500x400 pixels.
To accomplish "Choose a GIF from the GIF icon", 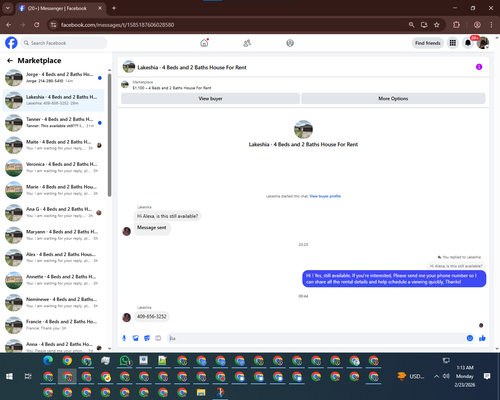I will point(158,338).
